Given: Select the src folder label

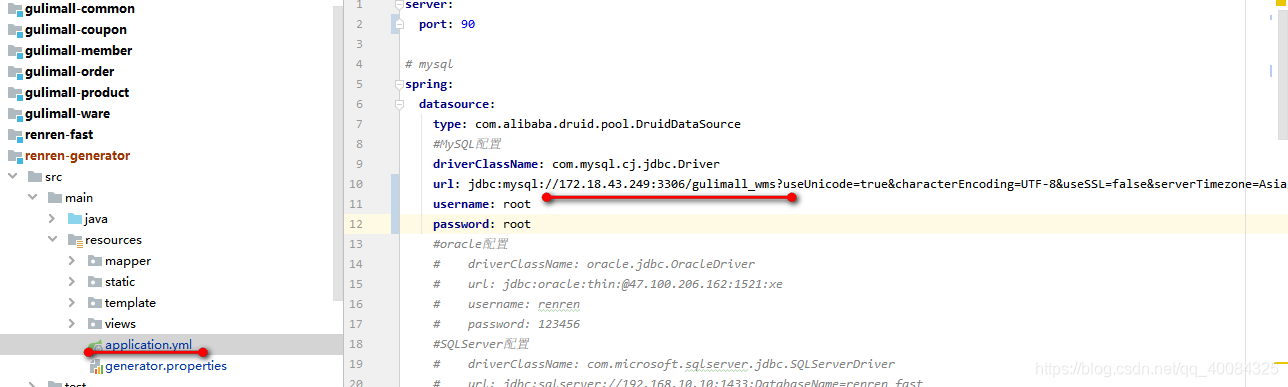Looking at the screenshot, I should point(54,177).
